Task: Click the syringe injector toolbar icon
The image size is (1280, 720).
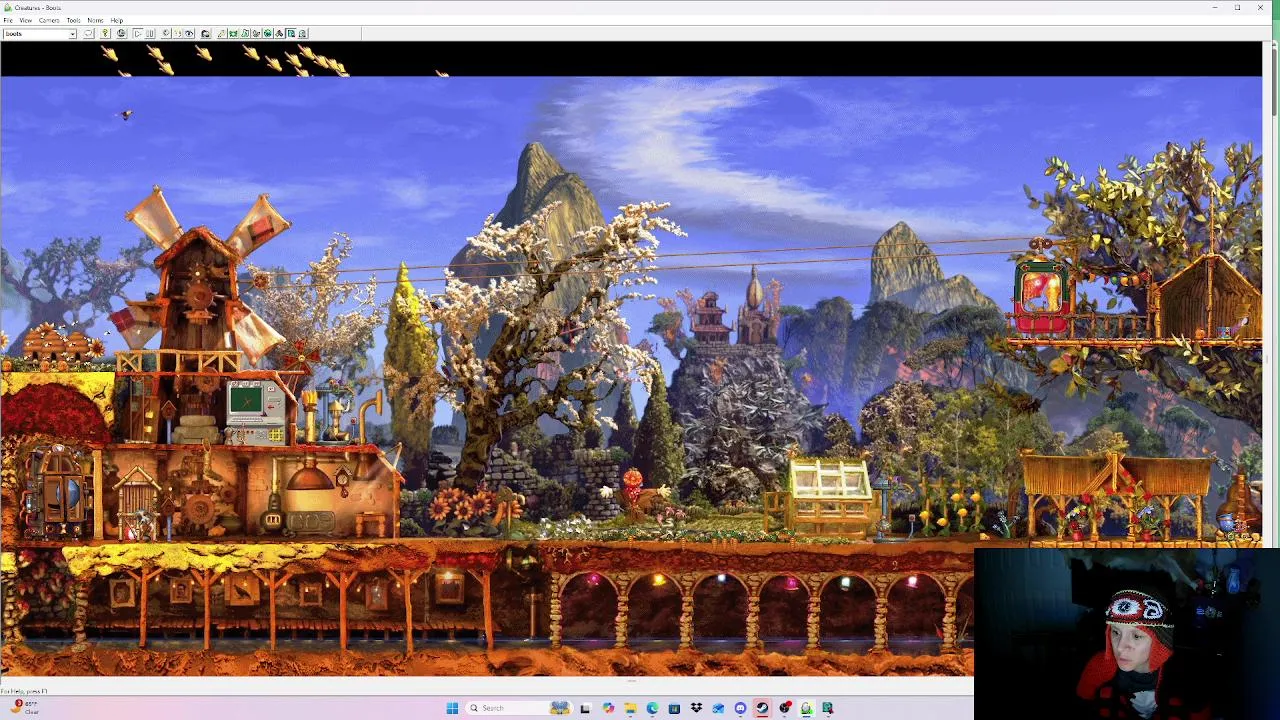Action: [221, 34]
